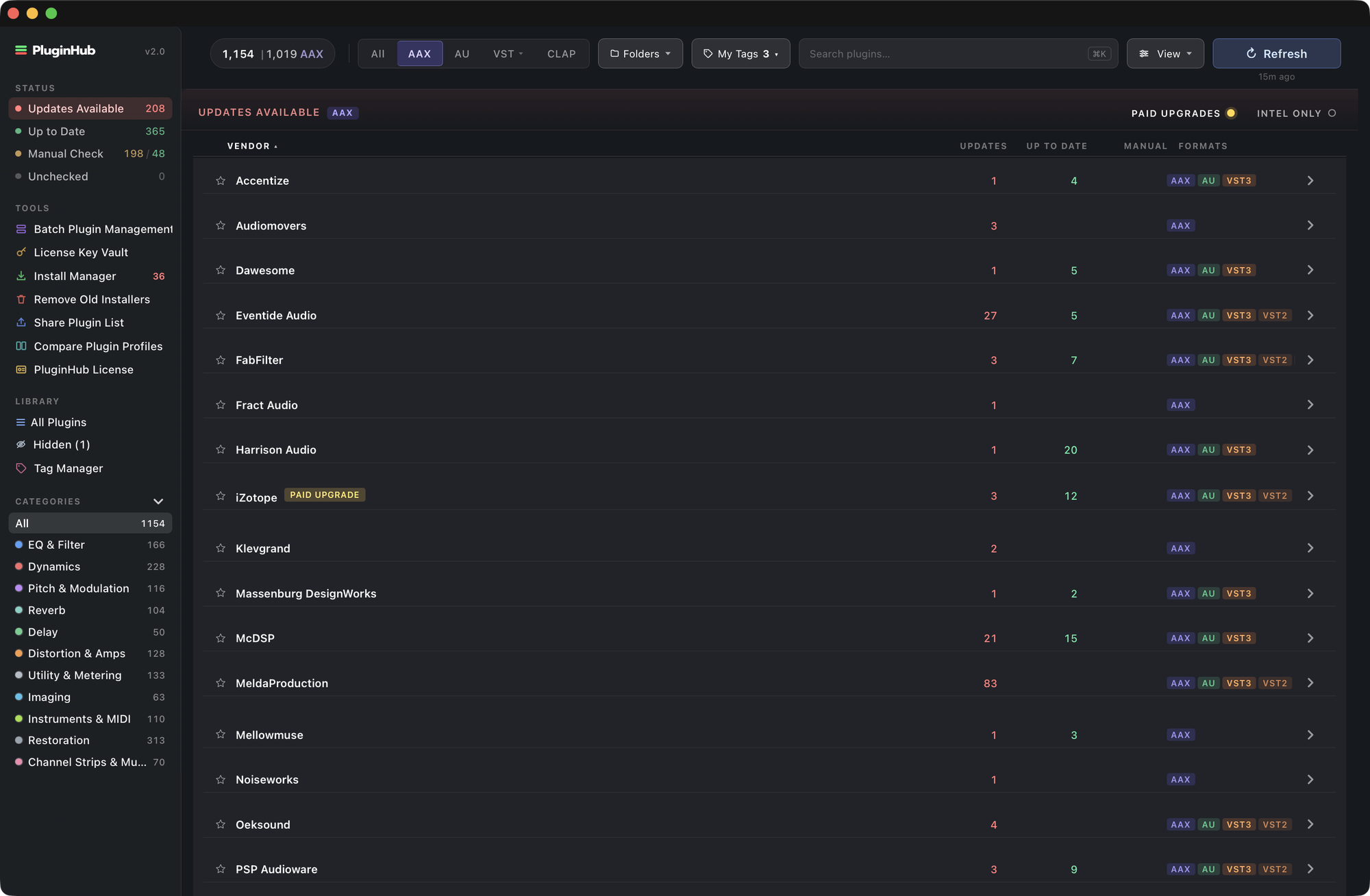
Task: Click the Remove Old Installers trash icon
Action: 21,299
